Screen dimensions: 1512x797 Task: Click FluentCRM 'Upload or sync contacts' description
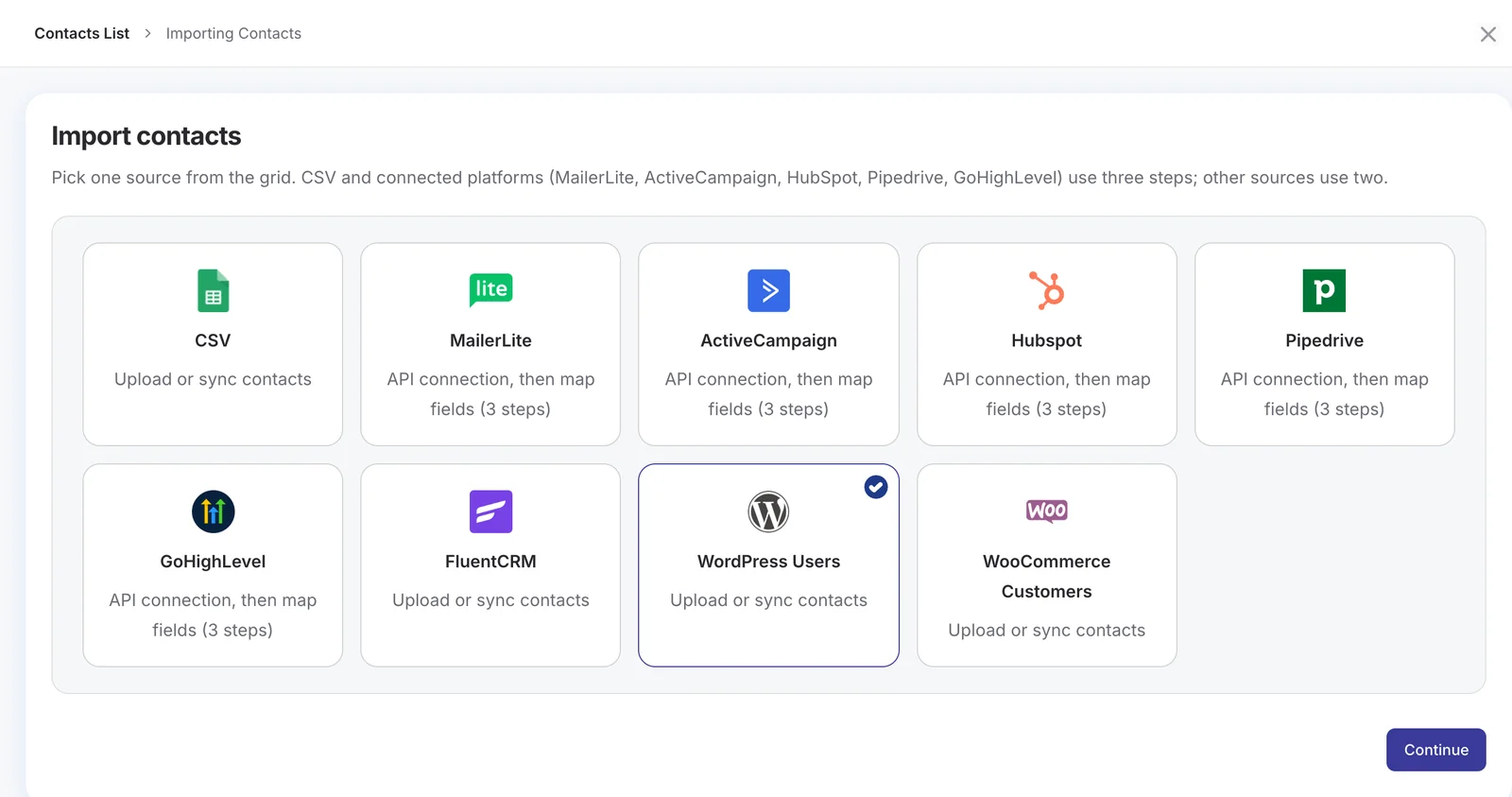point(490,600)
